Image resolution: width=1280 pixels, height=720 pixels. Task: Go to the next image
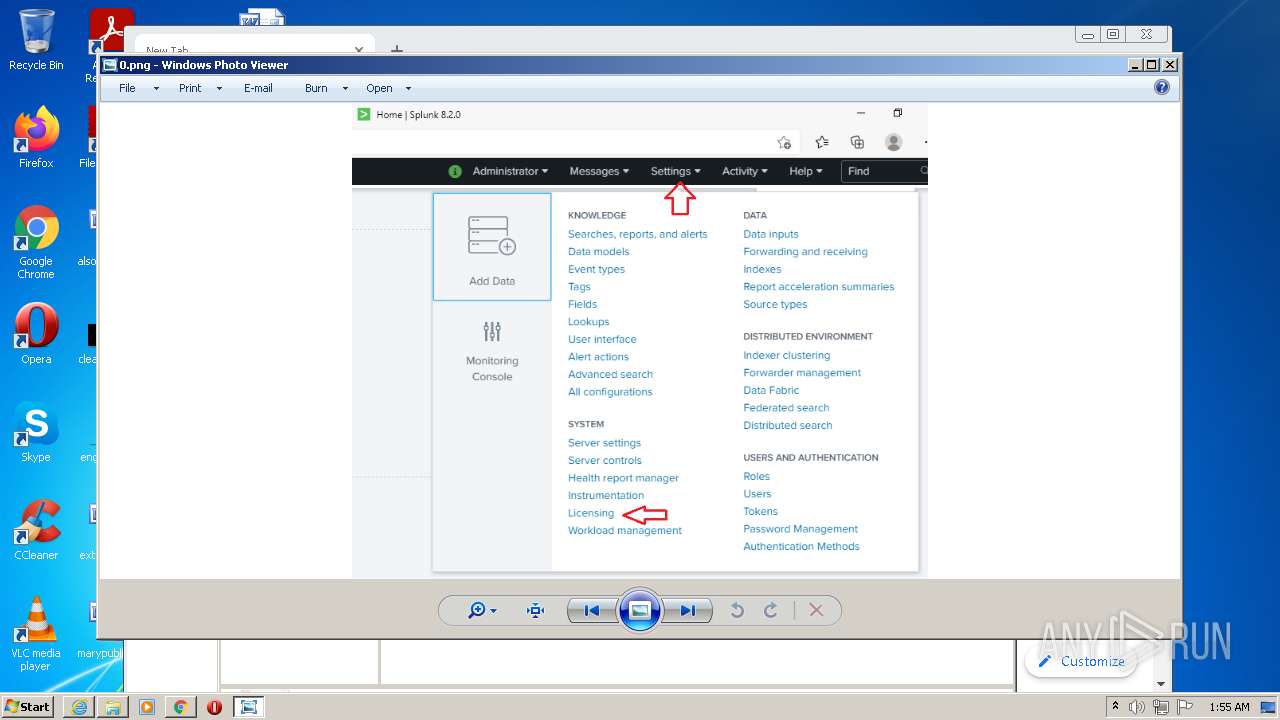688,610
